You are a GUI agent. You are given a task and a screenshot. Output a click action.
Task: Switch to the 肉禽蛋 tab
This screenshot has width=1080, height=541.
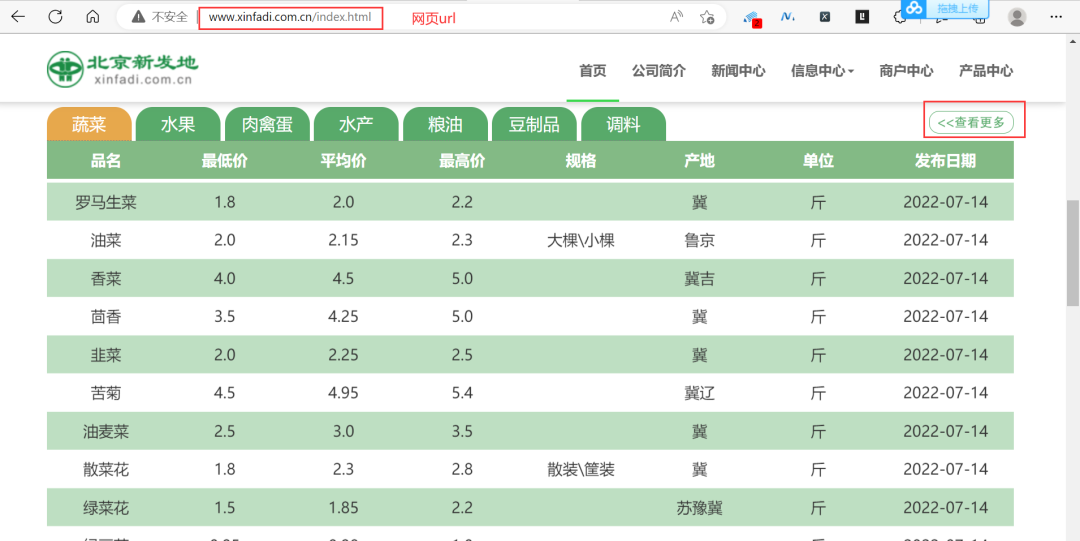(267, 124)
